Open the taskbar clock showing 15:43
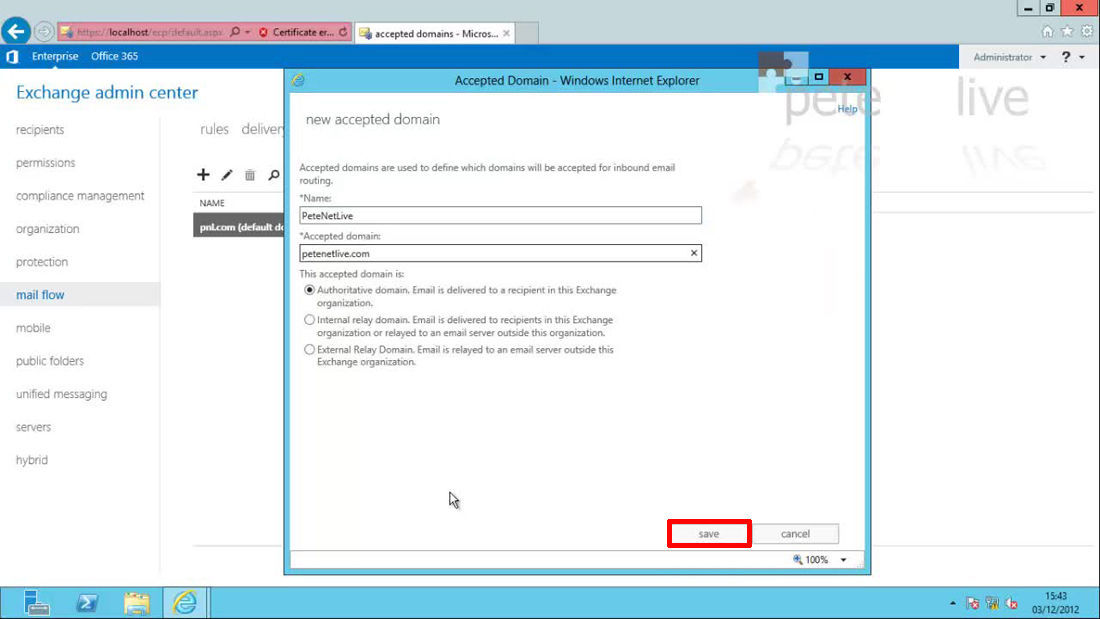This screenshot has height=619, width=1100. coord(1055,603)
